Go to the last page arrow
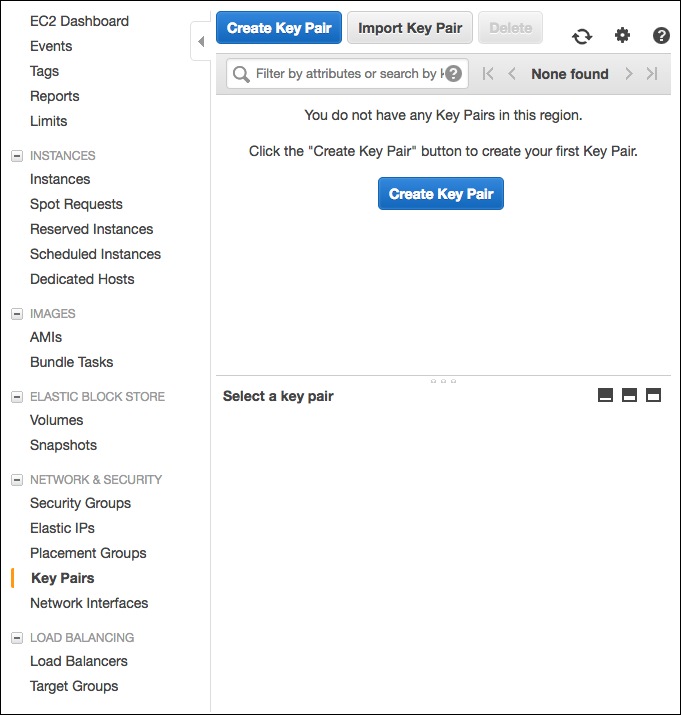This screenshot has height=715, width=681. (652, 73)
